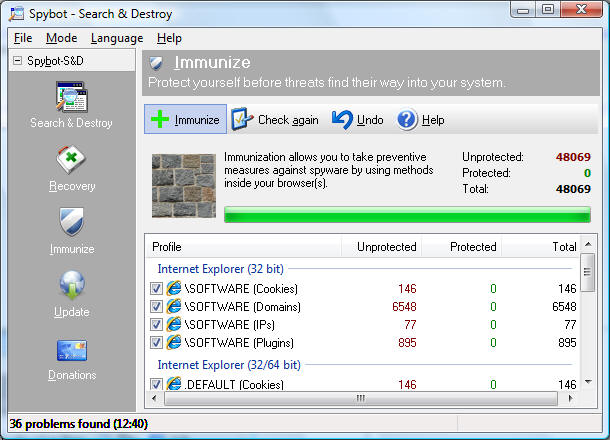This screenshot has height=440, width=610.
Task: Open the Mode menu
Action: point(61,38)
